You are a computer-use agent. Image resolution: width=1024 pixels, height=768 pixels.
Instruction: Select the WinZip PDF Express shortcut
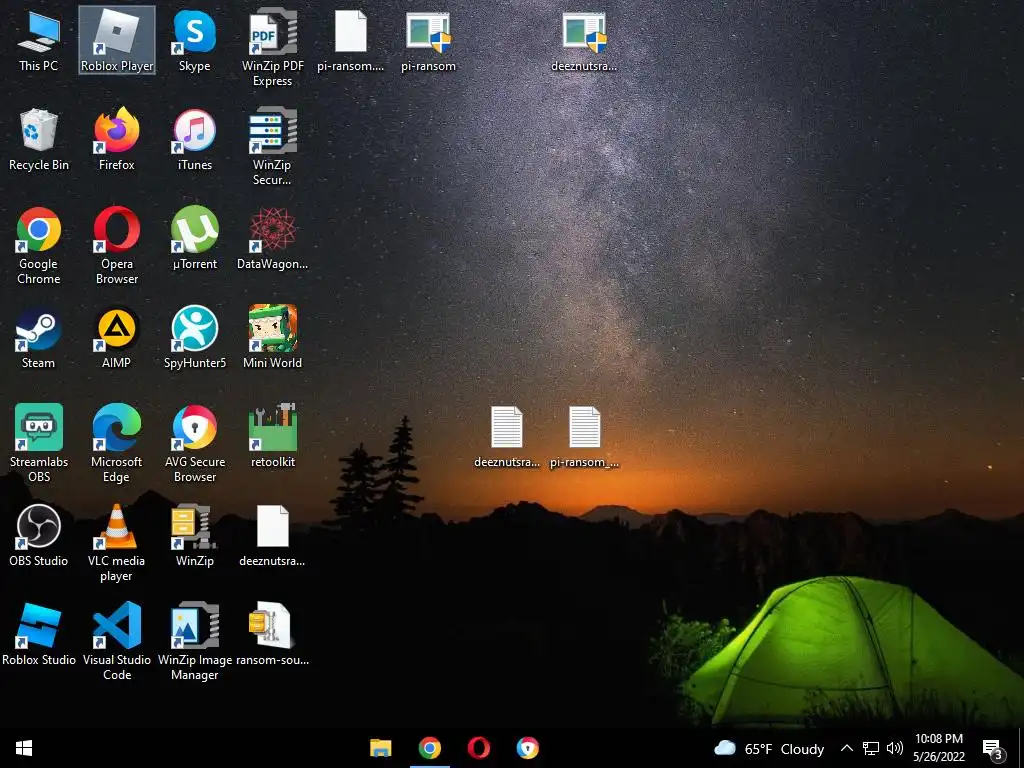pos(272,47)
